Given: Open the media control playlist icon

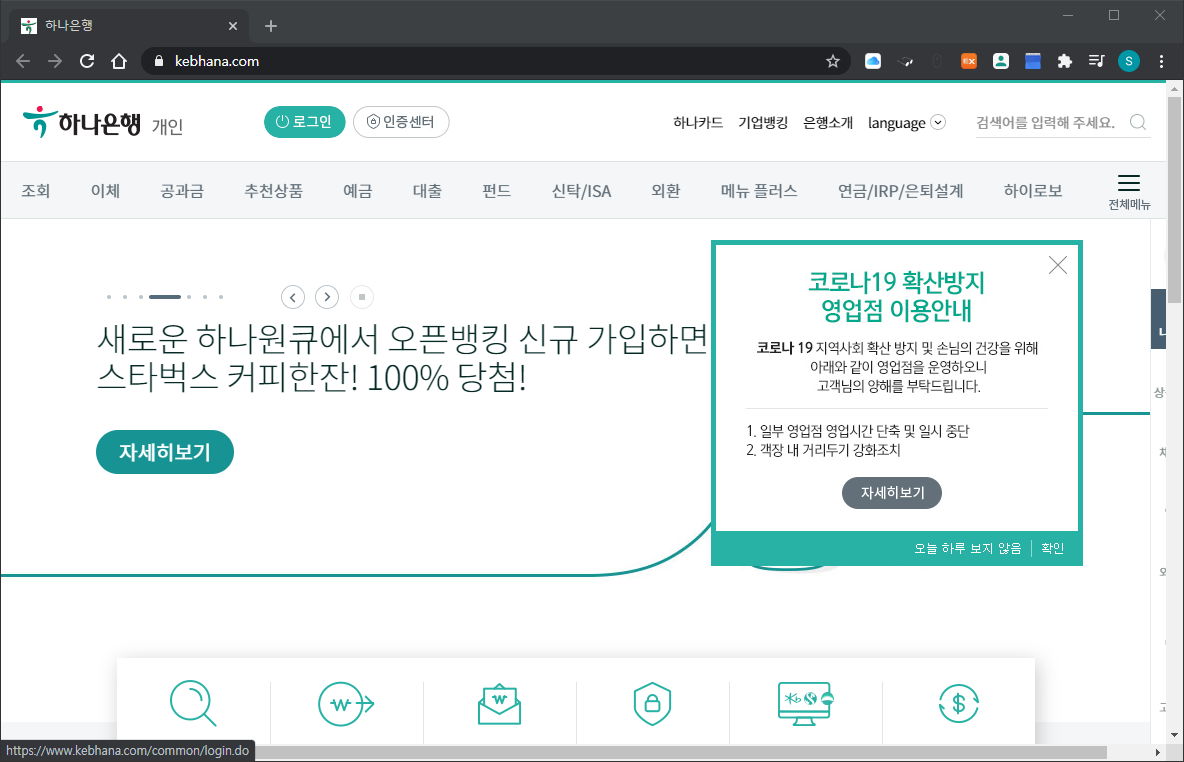Looking at the screenshot, I should pyautogui.click(x=1096, y=61).
